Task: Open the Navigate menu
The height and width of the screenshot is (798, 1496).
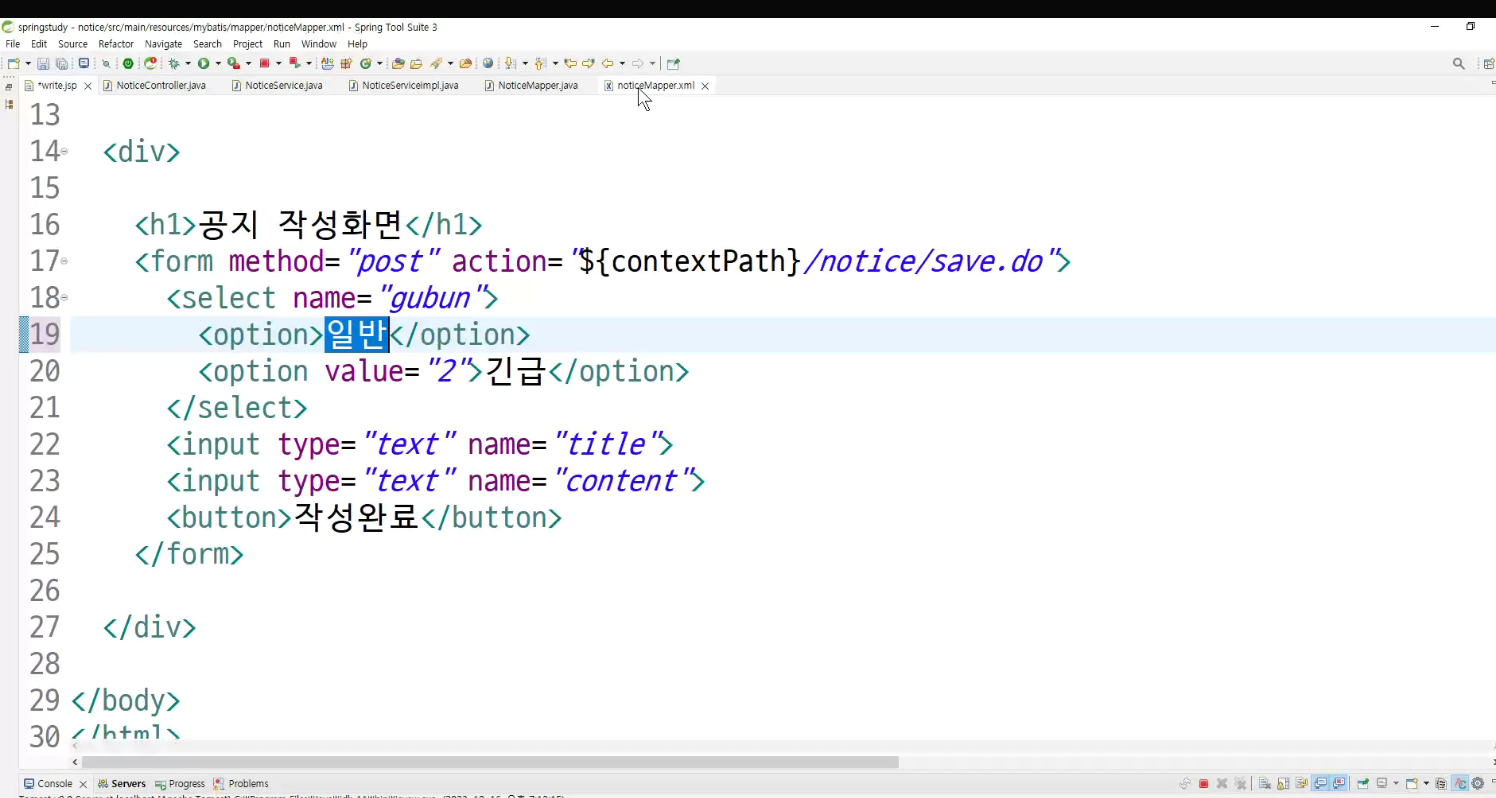Action: (163, 44)
